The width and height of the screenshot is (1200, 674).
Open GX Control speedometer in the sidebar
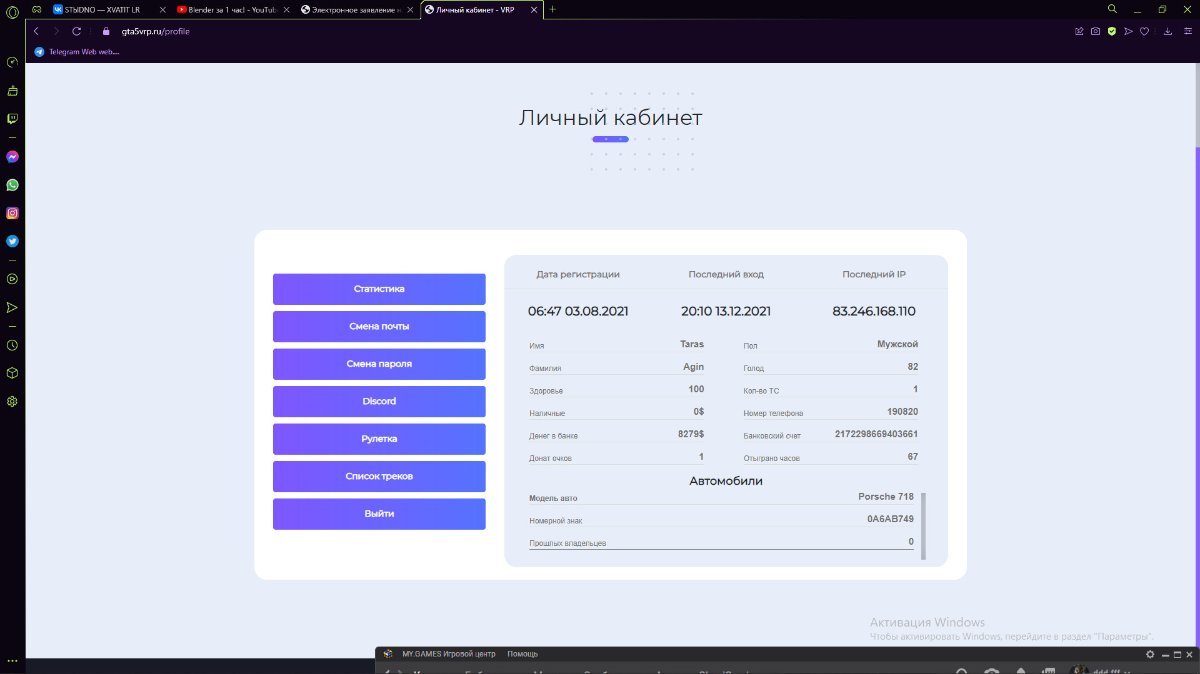[12, 62]
